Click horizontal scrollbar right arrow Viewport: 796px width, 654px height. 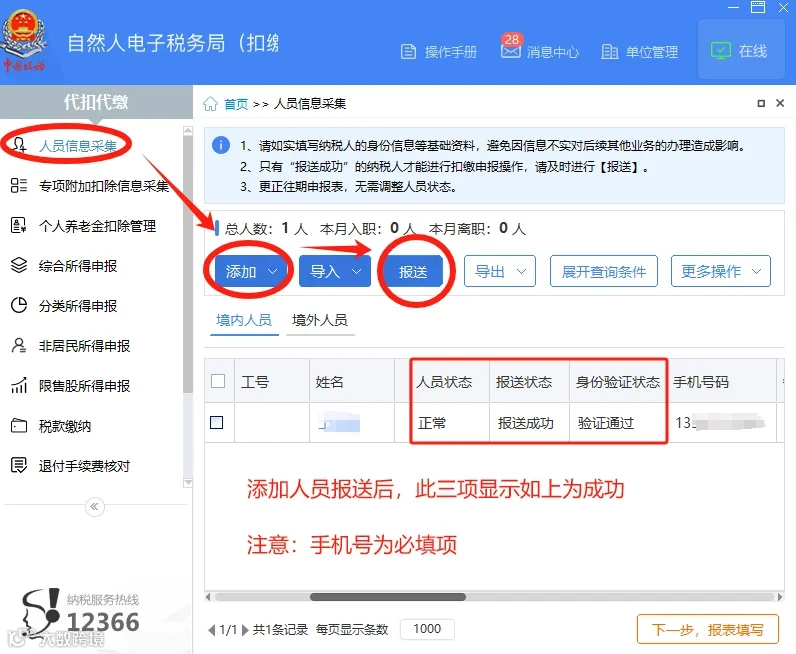[x=780, y=597]
